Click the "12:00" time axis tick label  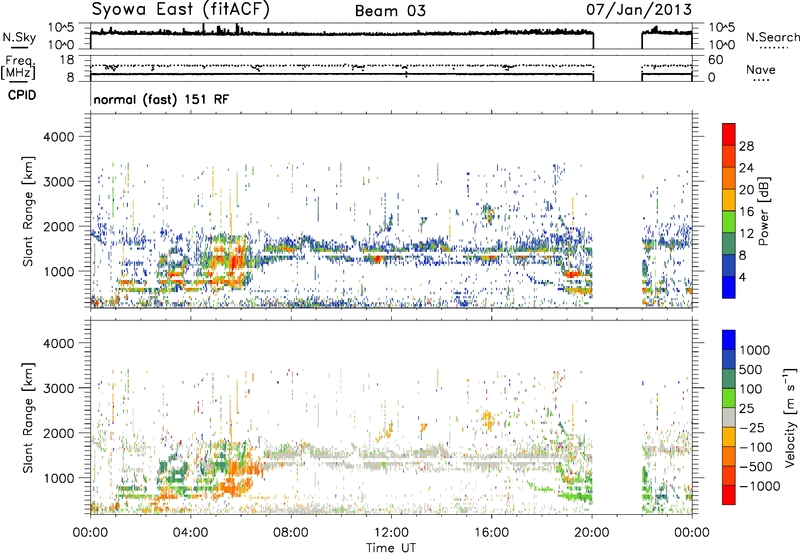tap(391, 533)
